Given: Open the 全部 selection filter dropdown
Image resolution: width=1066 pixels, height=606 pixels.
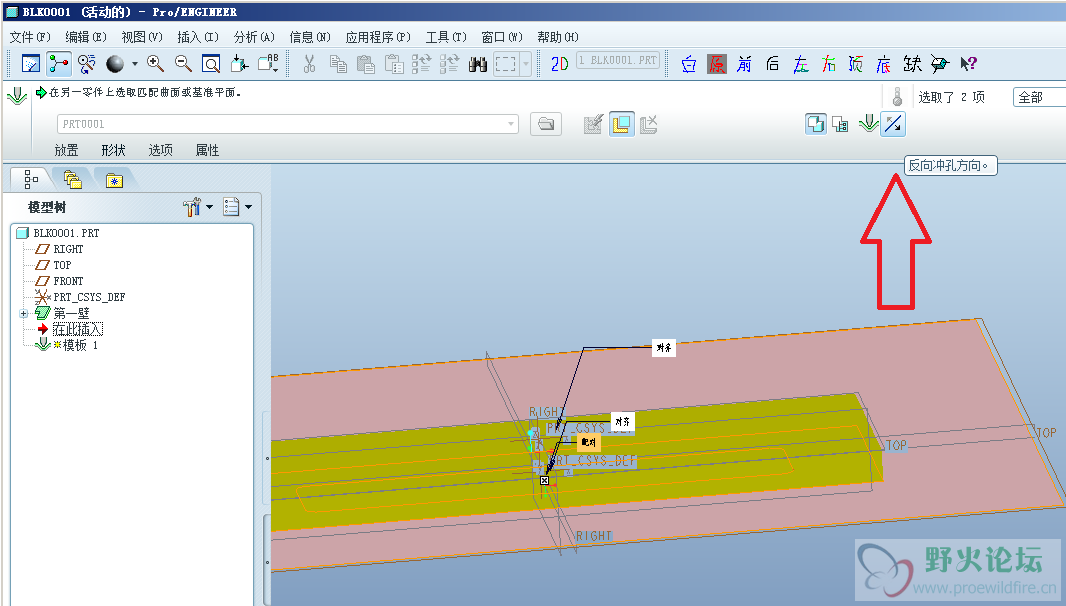Looking at the screenshot, I should pyautogui.click(x=1039, y=97).
